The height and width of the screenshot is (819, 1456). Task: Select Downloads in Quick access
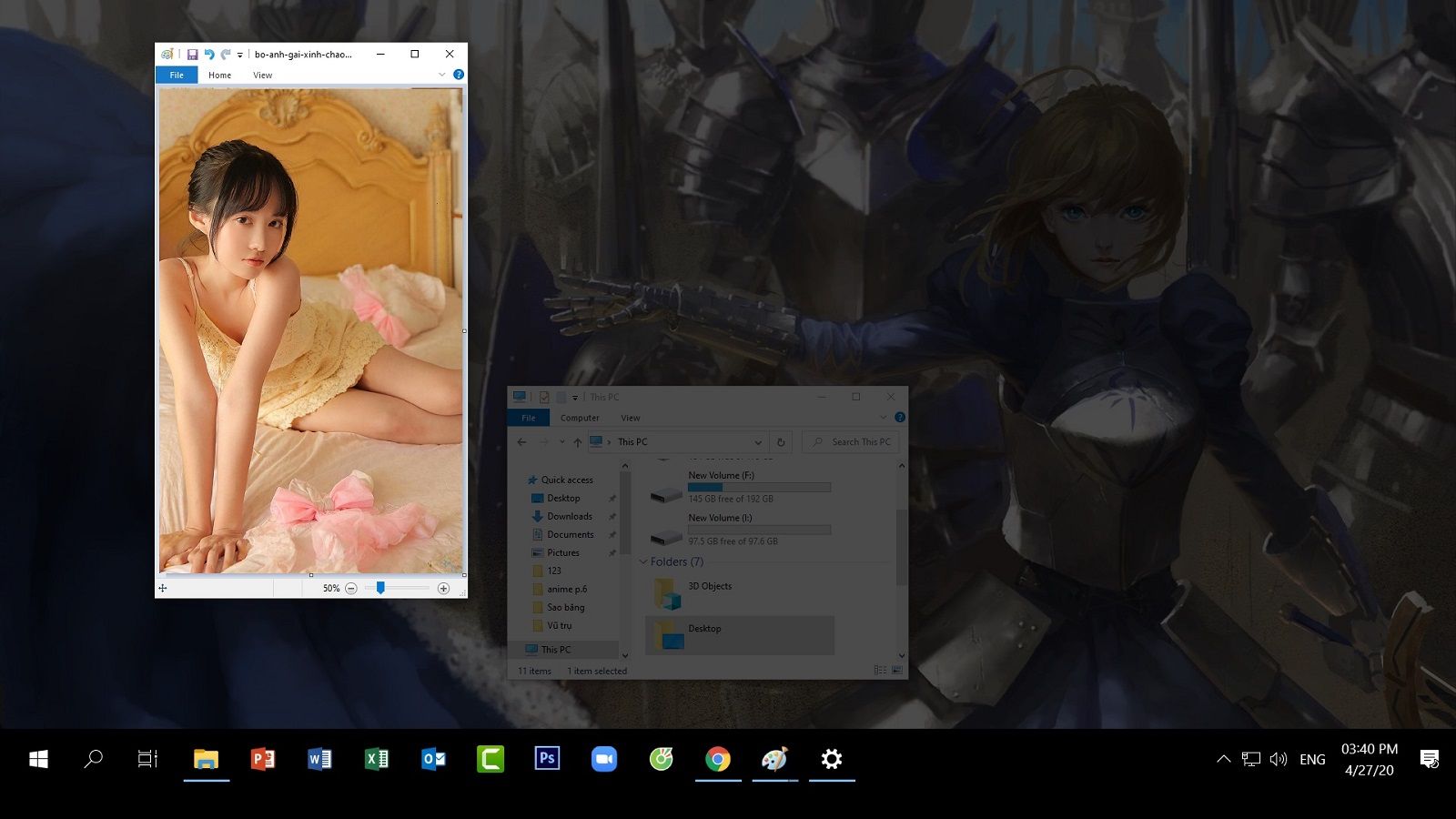(x=569, y=516)
